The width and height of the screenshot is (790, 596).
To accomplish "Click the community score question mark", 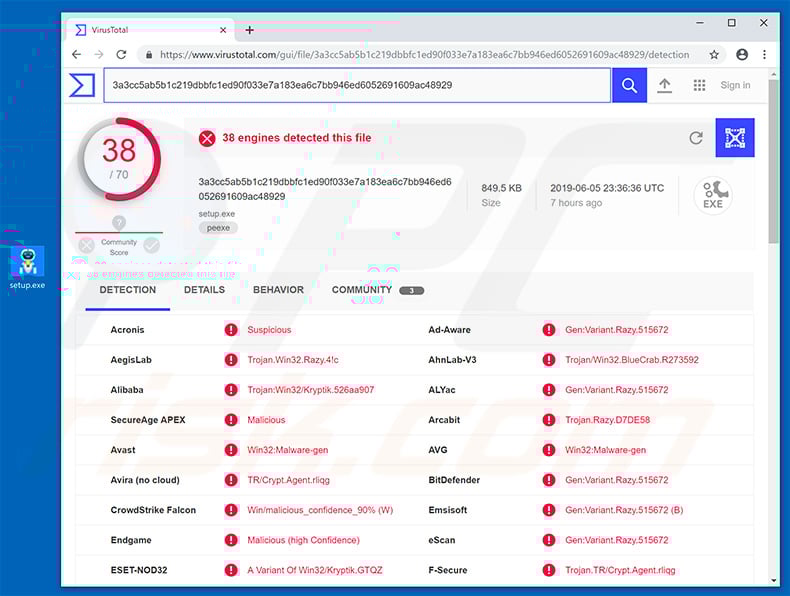I will (119, 223).
